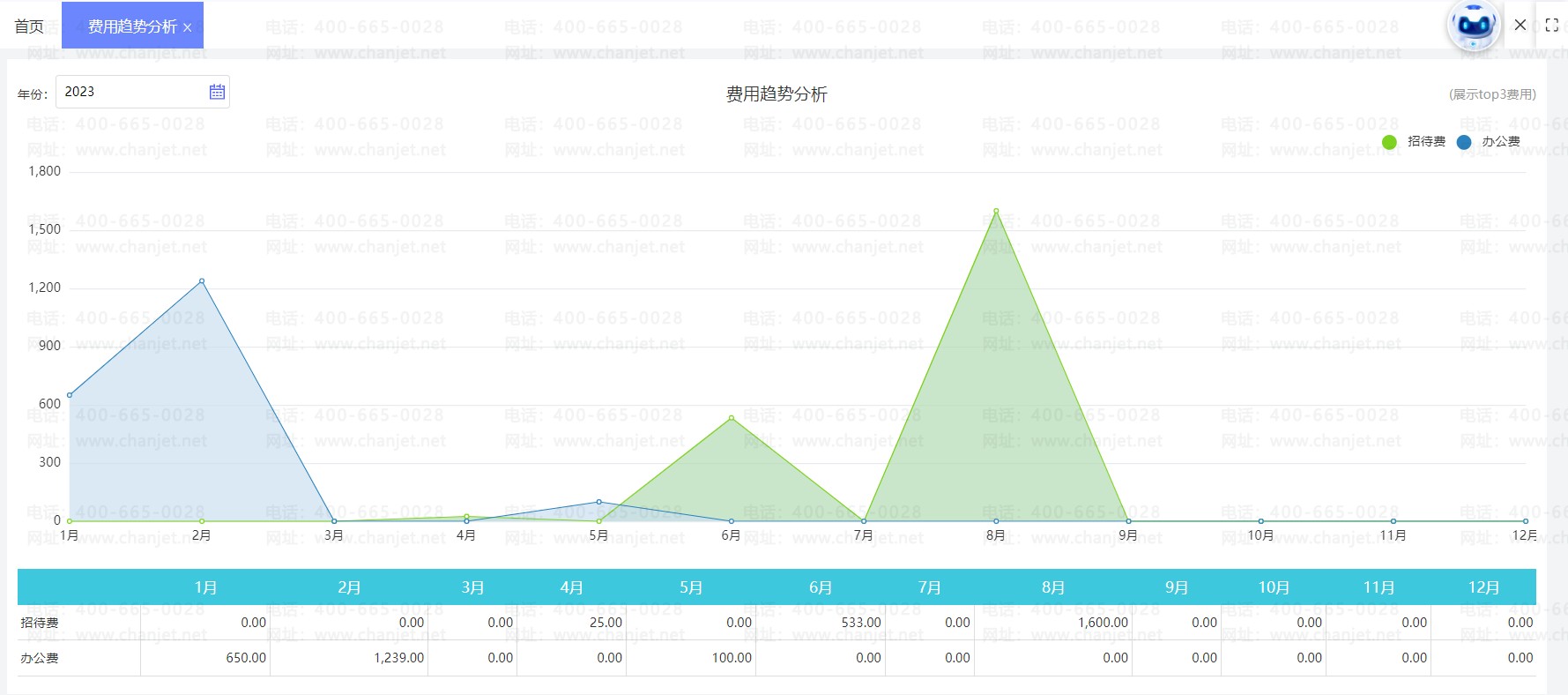Click the 办公费 row label in table

40,658
